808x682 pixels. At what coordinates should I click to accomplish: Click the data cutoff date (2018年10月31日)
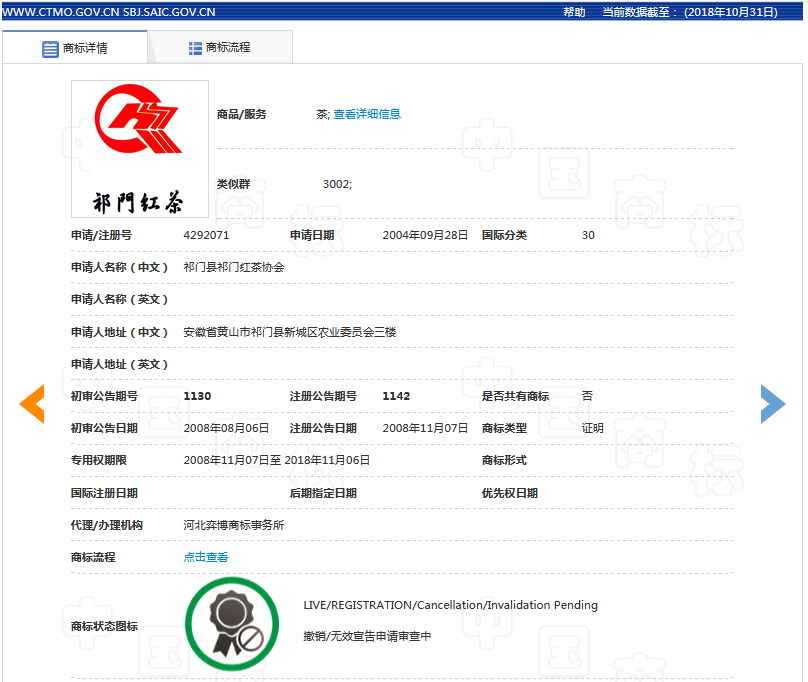pyautogui.click(x=731, y=12)
